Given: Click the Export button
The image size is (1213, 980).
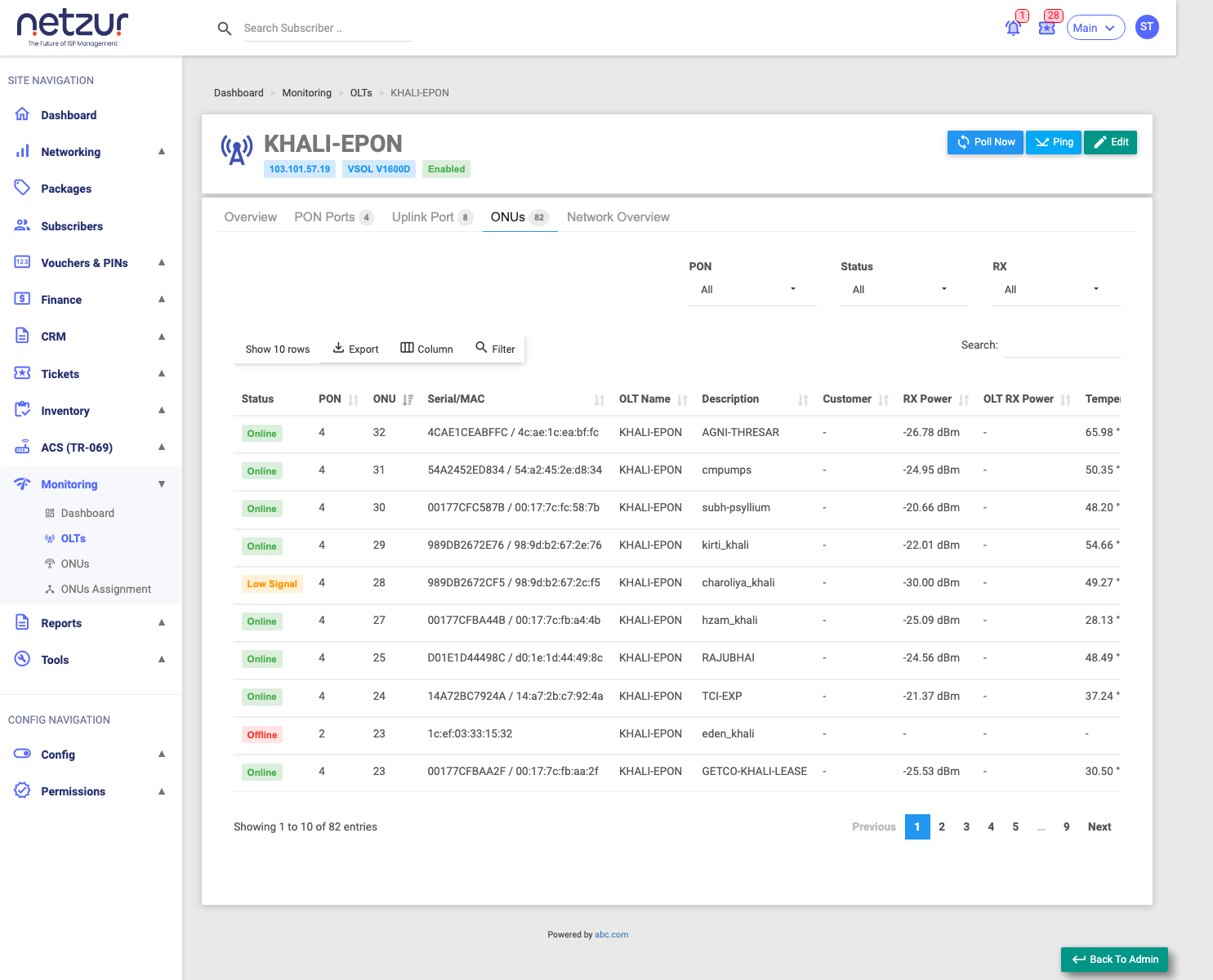Looking at the screenshot, I should click(355, 349).
